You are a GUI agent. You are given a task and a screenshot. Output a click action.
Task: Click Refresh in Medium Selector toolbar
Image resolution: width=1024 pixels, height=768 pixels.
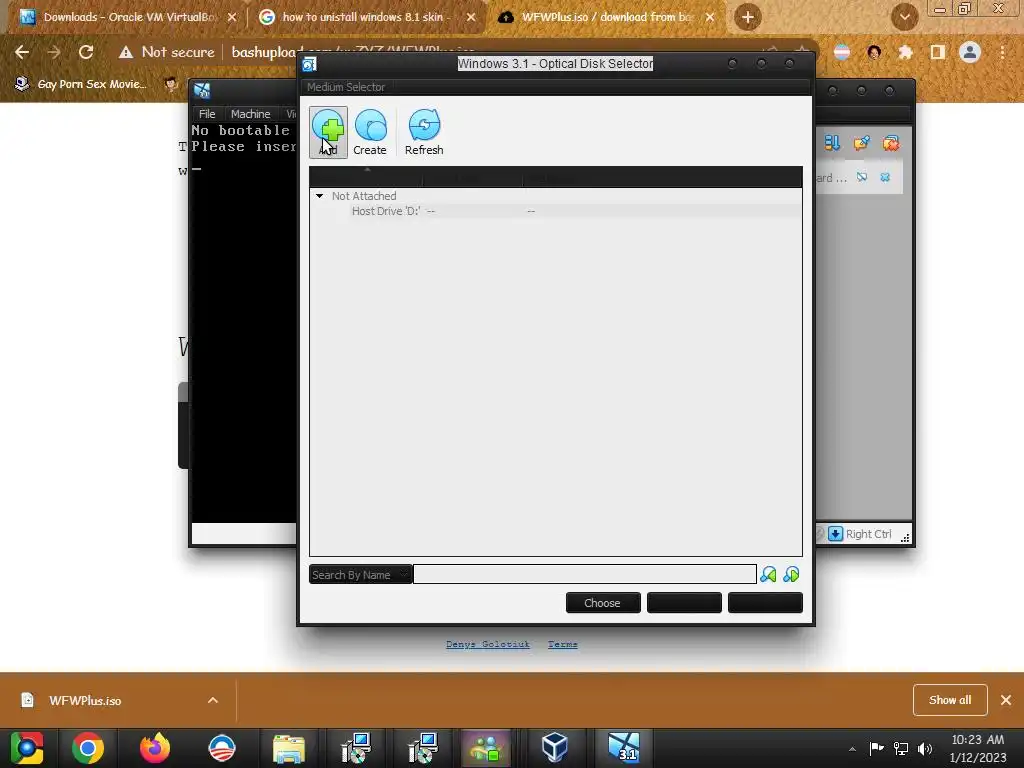point(424,132)
